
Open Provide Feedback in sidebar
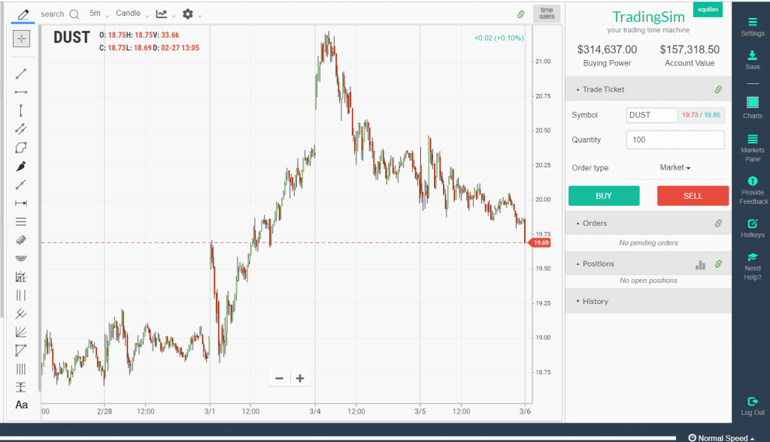coord(752,190)
